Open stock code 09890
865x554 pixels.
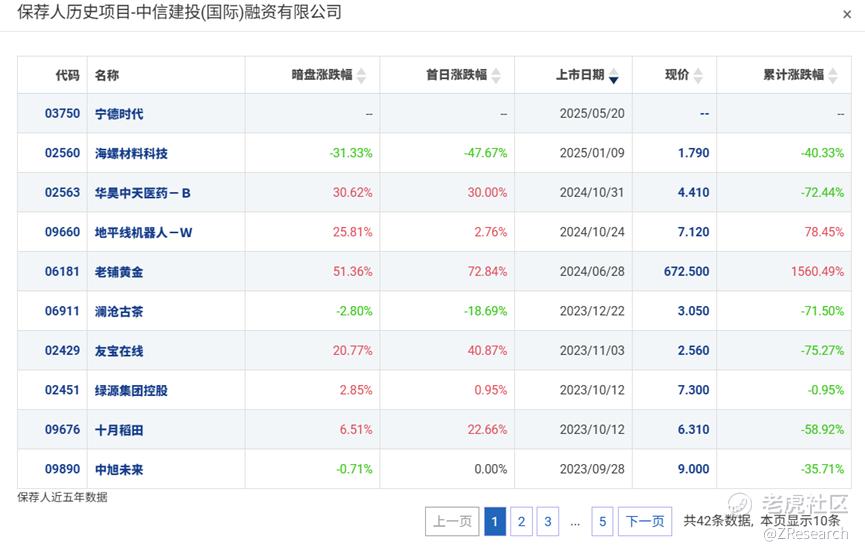coord(62,469)
